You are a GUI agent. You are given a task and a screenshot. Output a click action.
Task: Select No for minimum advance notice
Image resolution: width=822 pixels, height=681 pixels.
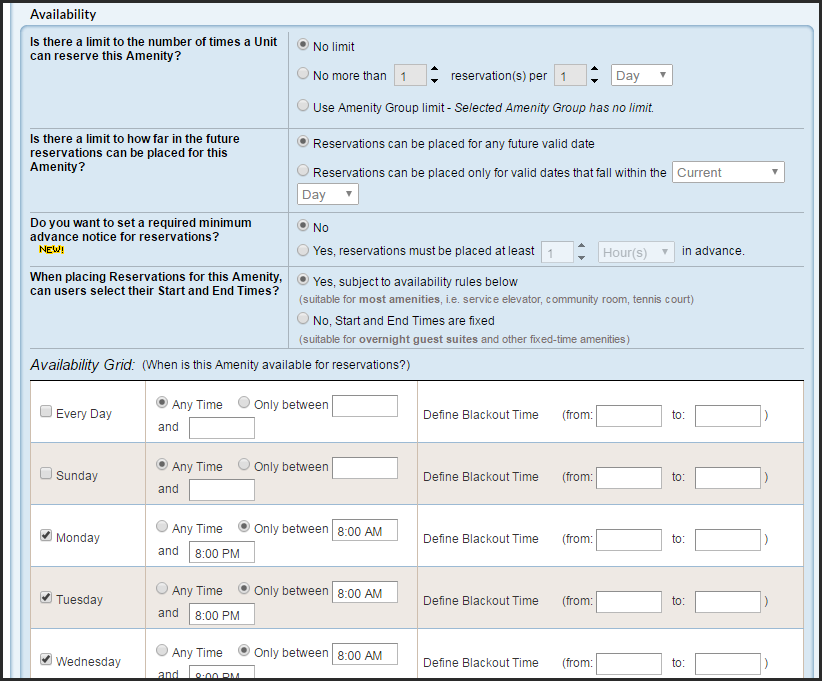tap(303, 226)
